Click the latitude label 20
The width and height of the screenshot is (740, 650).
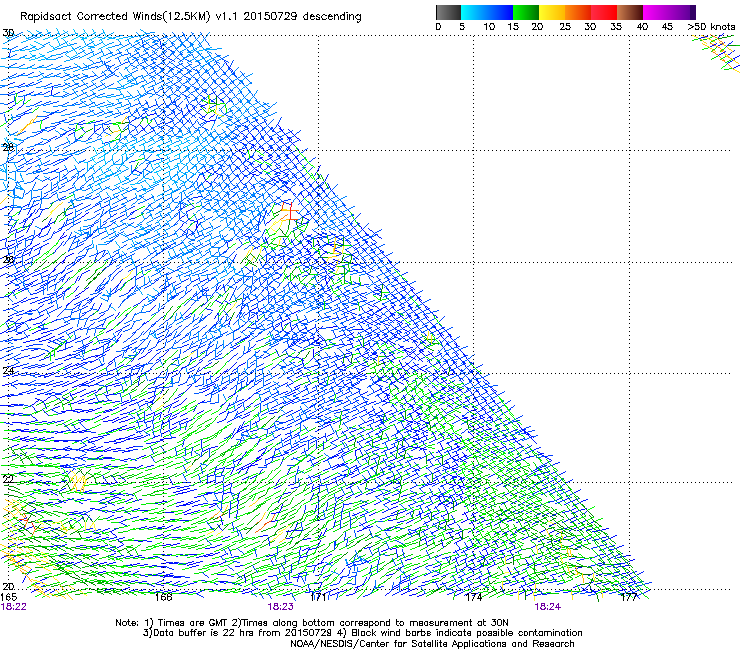8,586
